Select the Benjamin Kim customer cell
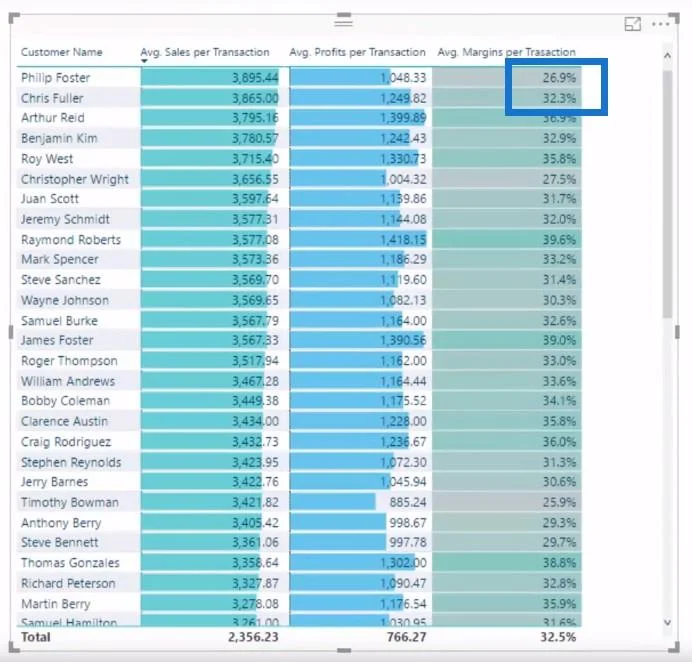692x662 pixels. (59, 138)
